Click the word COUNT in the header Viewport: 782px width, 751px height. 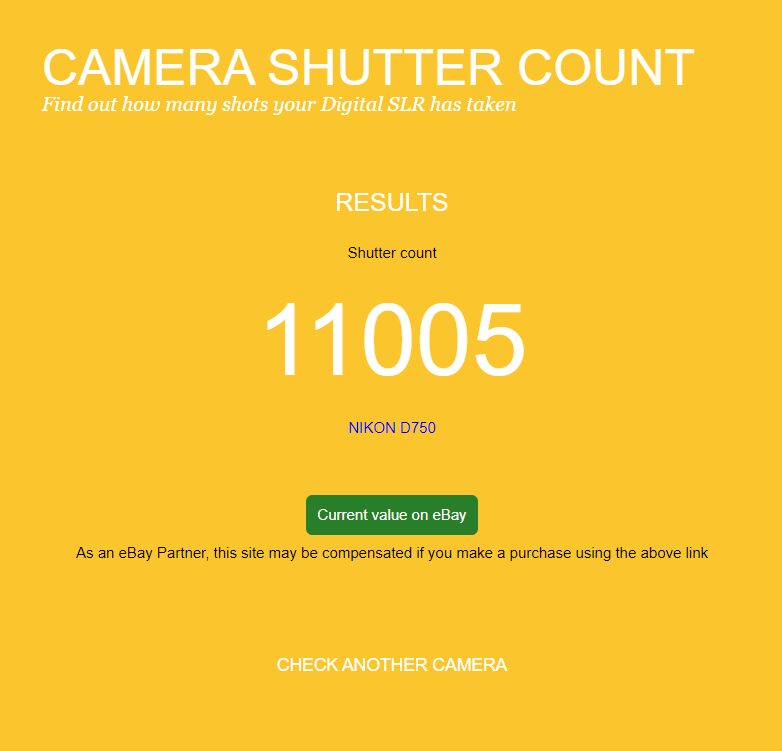606,67
